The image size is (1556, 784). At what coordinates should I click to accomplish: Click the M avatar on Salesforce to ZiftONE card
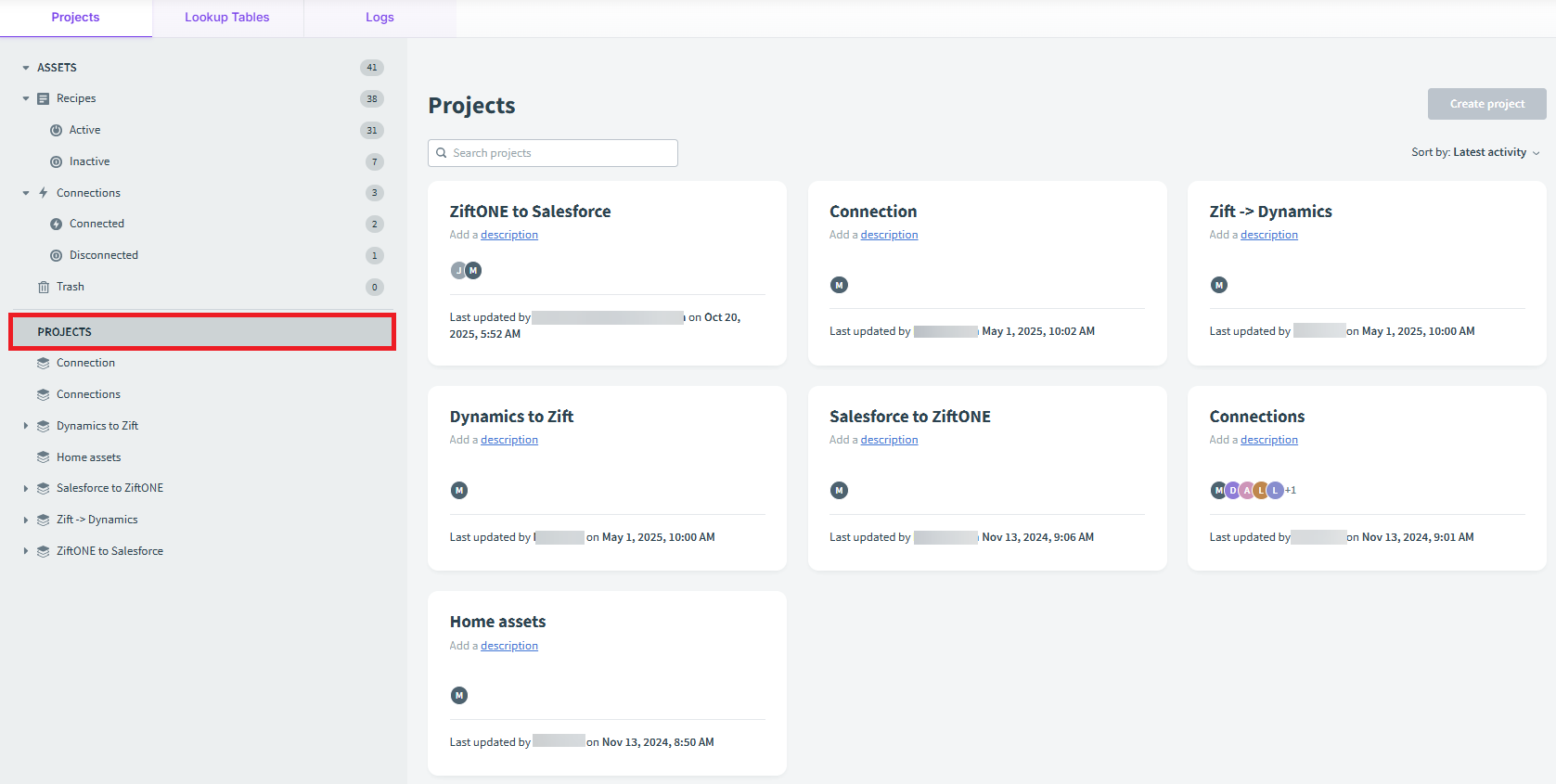pos(839,490)
